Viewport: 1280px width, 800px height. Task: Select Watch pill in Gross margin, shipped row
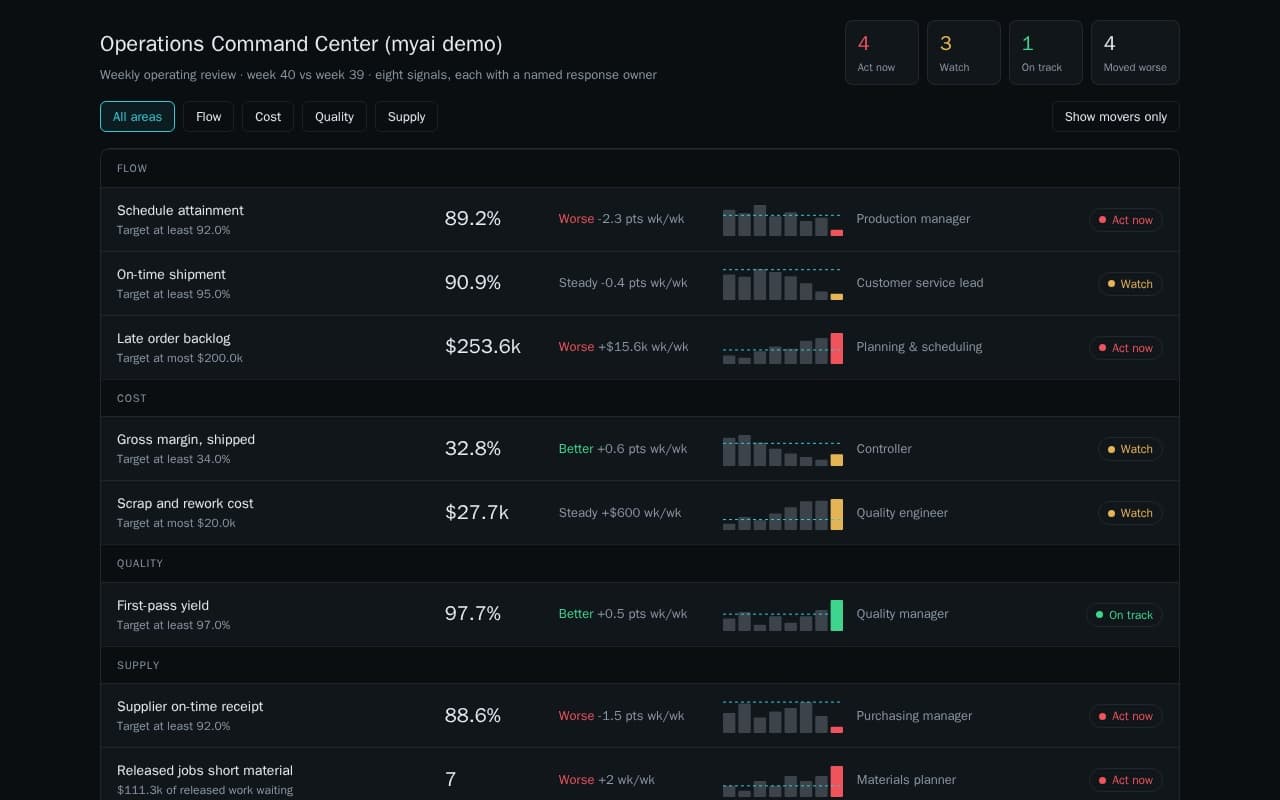click(1130, 449)
